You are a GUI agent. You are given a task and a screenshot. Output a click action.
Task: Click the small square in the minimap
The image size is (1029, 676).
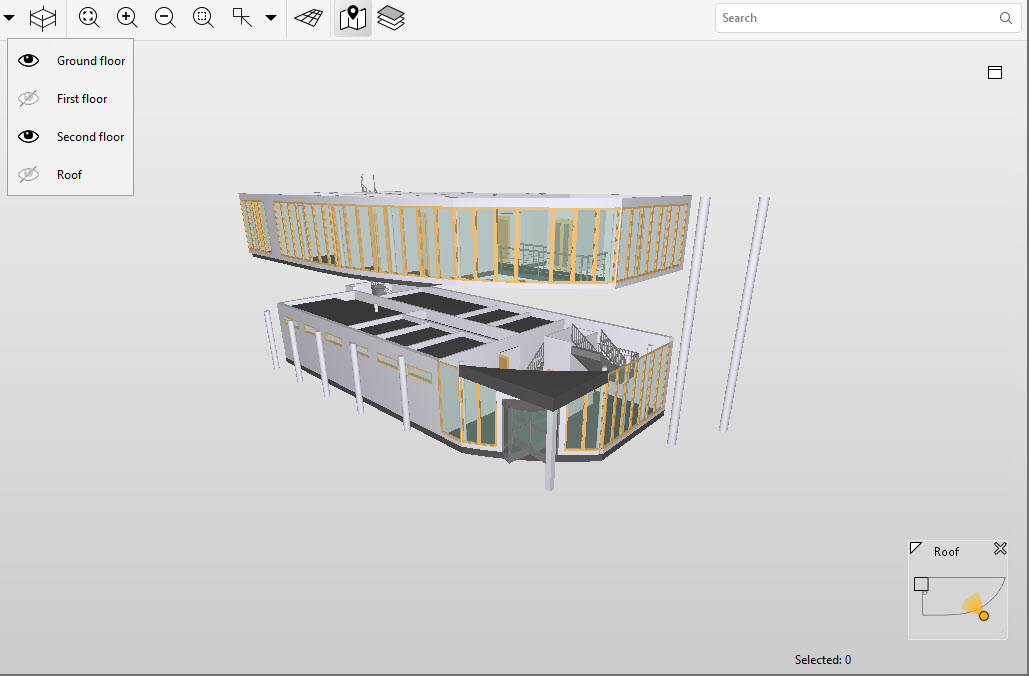[x=921, y=583]
